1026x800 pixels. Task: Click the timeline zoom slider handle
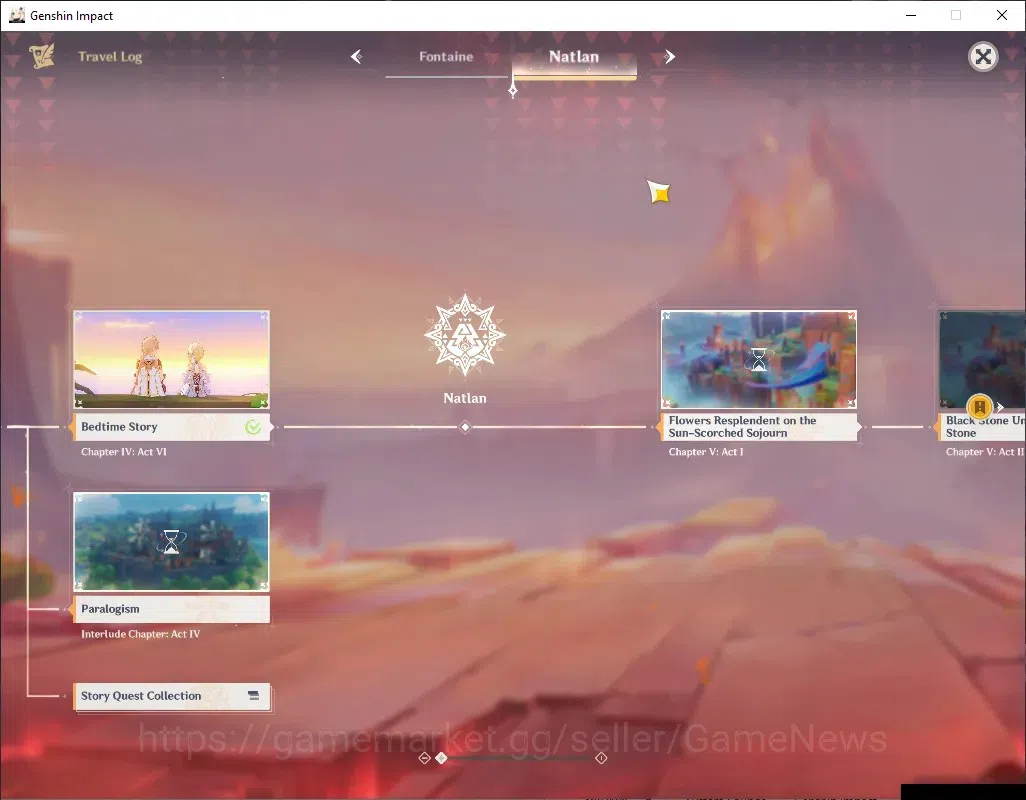[442, 758]
